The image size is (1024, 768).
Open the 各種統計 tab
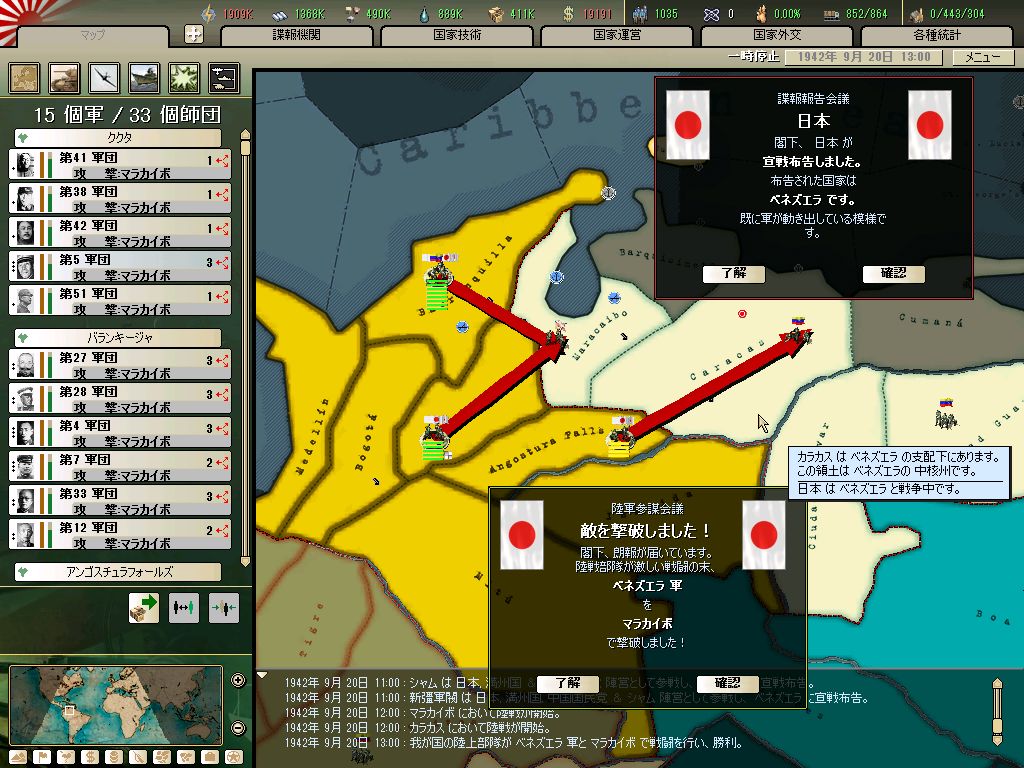(x=937, y=35)
